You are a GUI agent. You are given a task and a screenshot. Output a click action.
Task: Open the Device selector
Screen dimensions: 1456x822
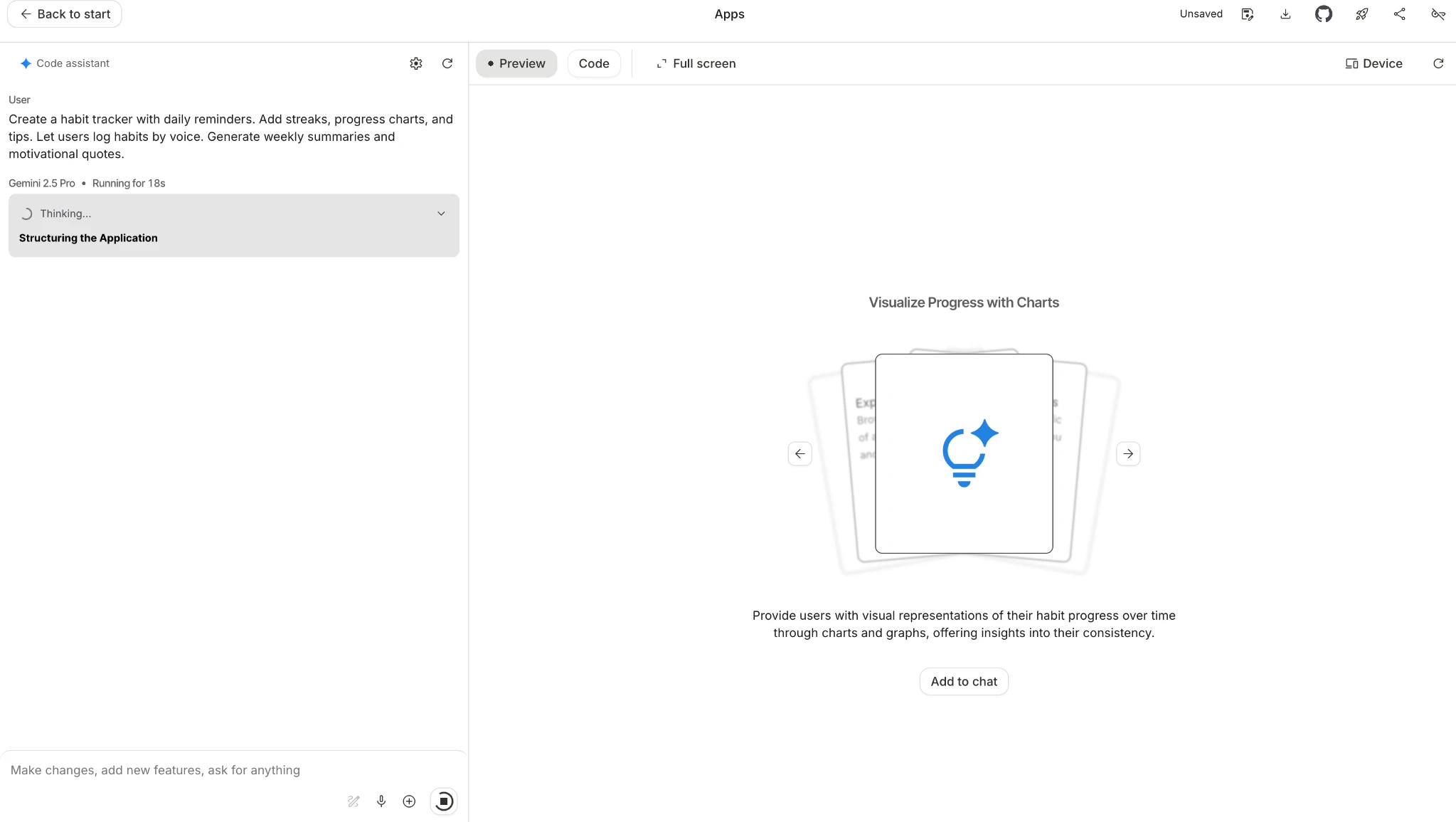[x=1373, y=63]
